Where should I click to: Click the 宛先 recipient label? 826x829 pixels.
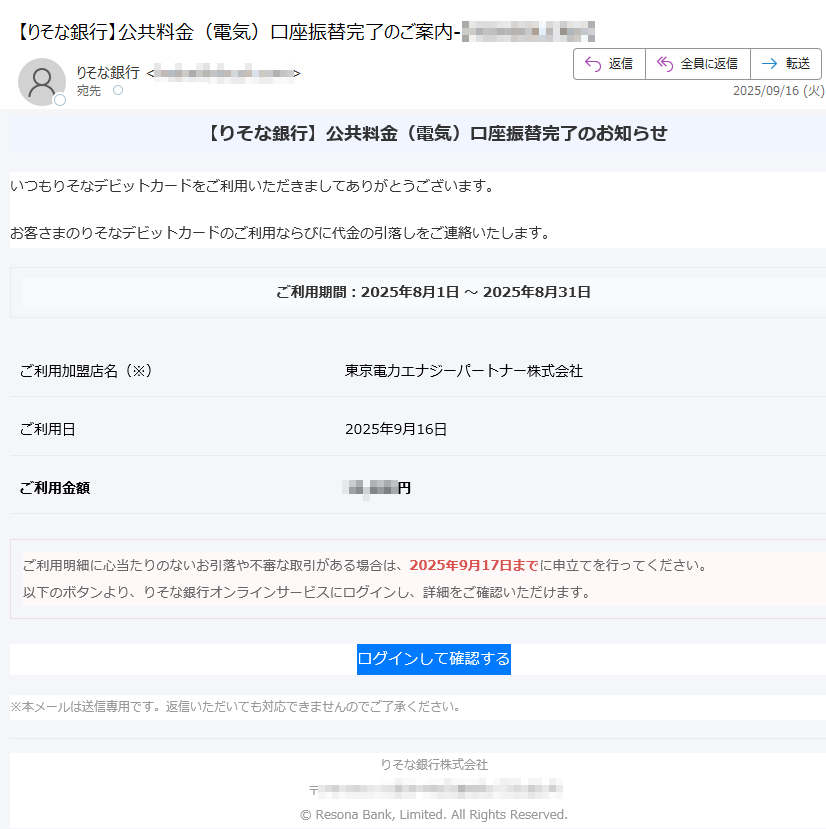(88, 91)
